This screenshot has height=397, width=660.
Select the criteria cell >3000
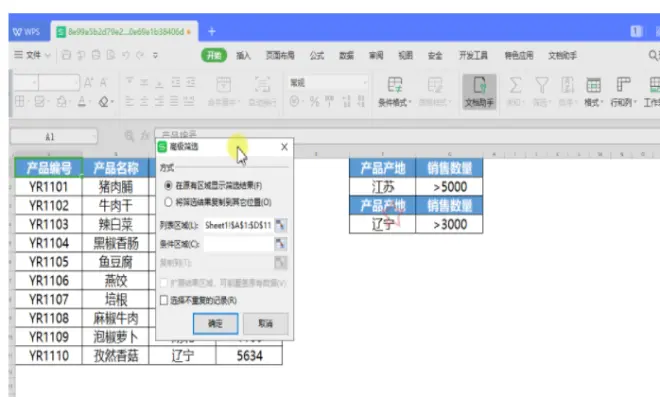tap(449, 224)
